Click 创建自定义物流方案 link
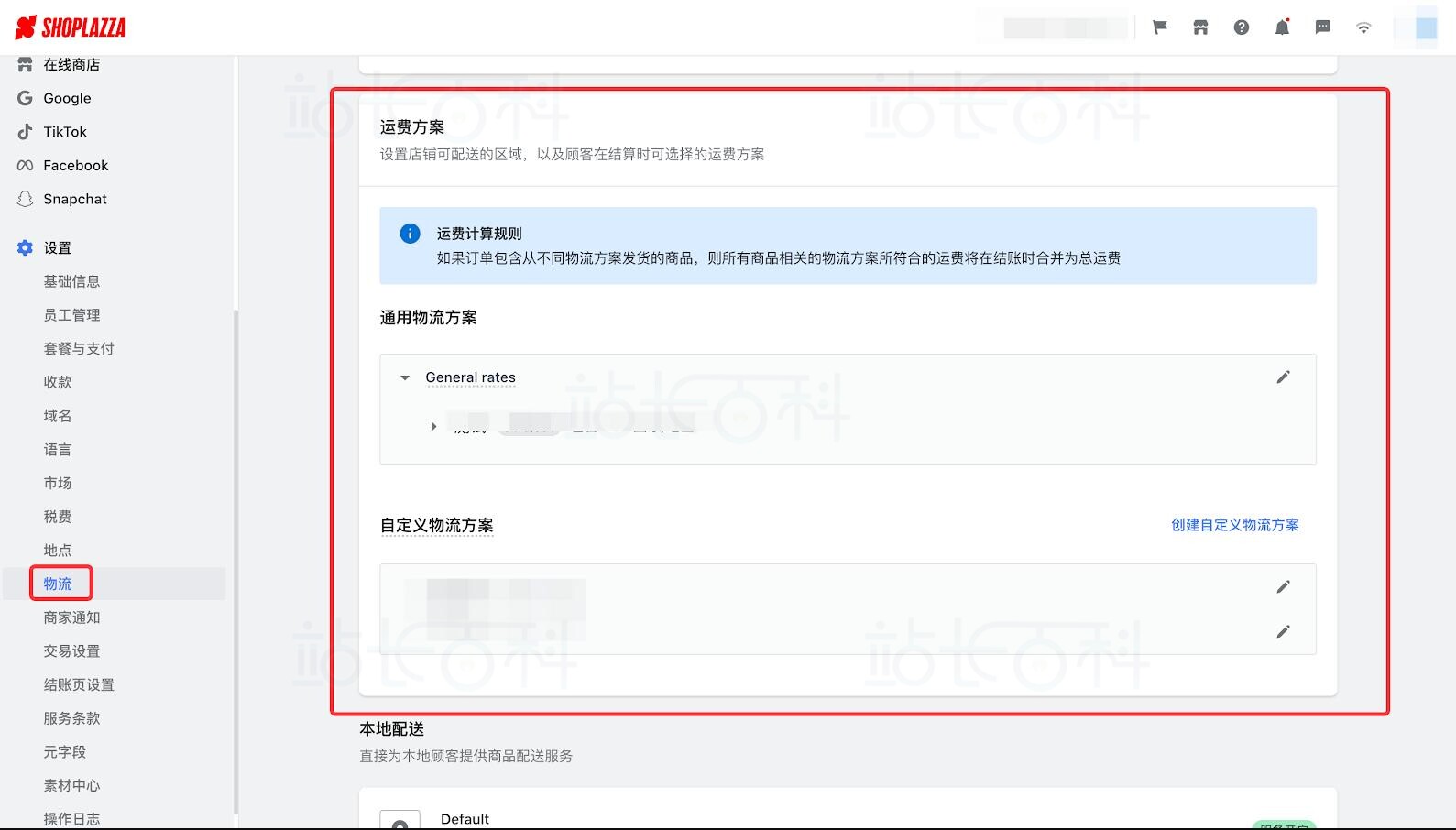1456x830 pixels. coord(1234,525)
